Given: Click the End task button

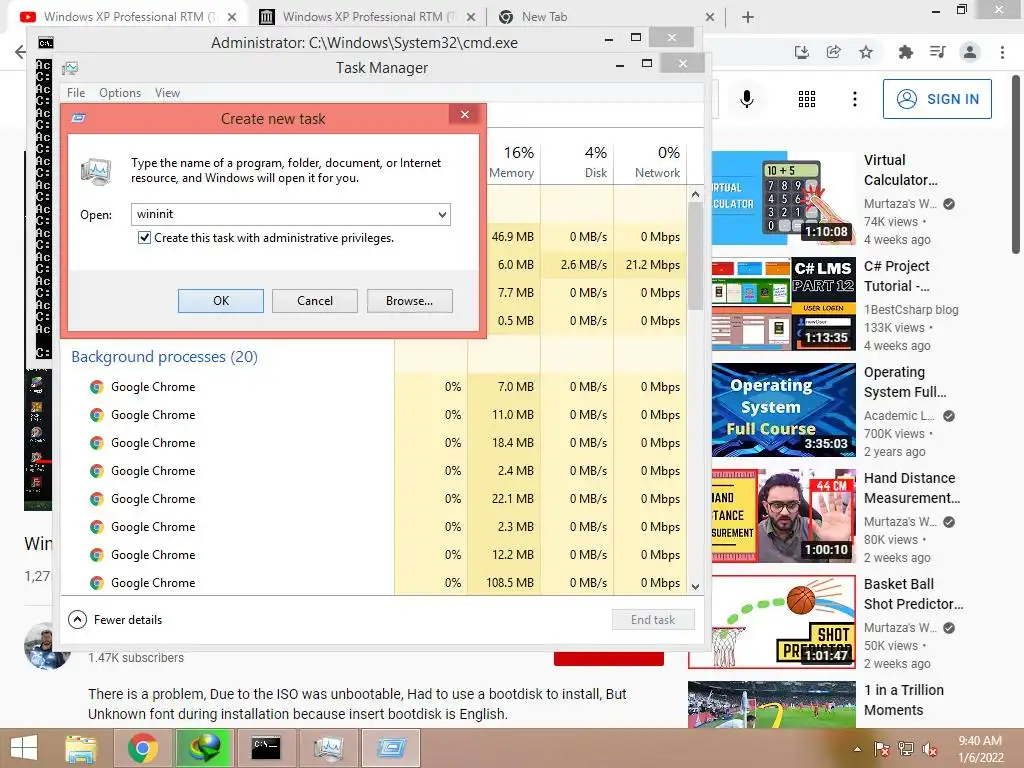Looking at the screenshot, I should tap(653, 620).
